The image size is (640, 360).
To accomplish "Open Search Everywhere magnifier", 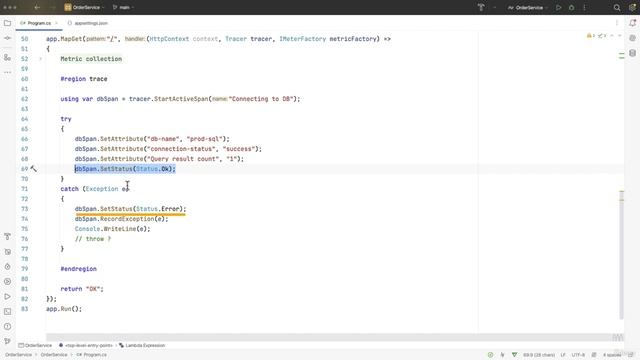I will click(x=617, y=7).
